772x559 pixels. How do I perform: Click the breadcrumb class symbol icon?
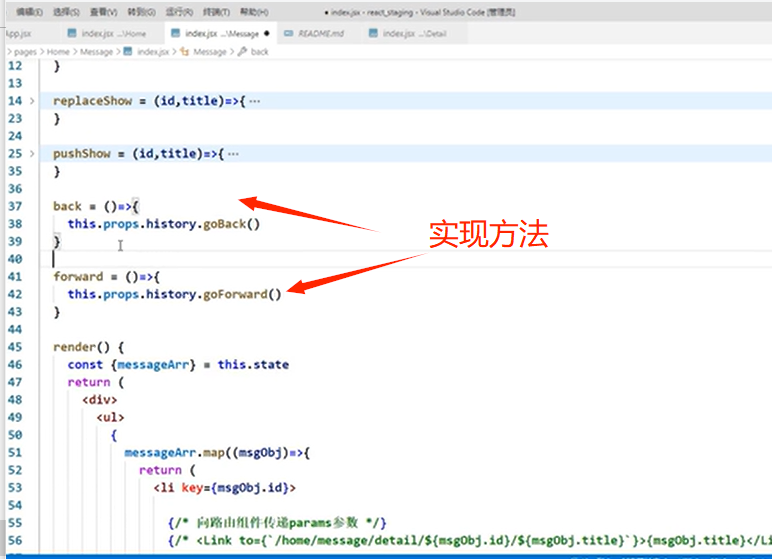185,51
